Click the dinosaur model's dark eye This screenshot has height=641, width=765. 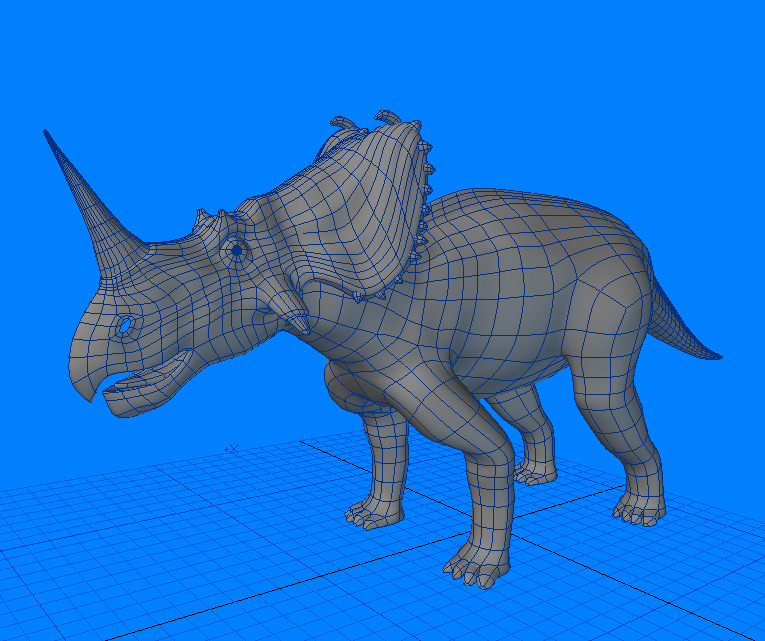point(237,250)
